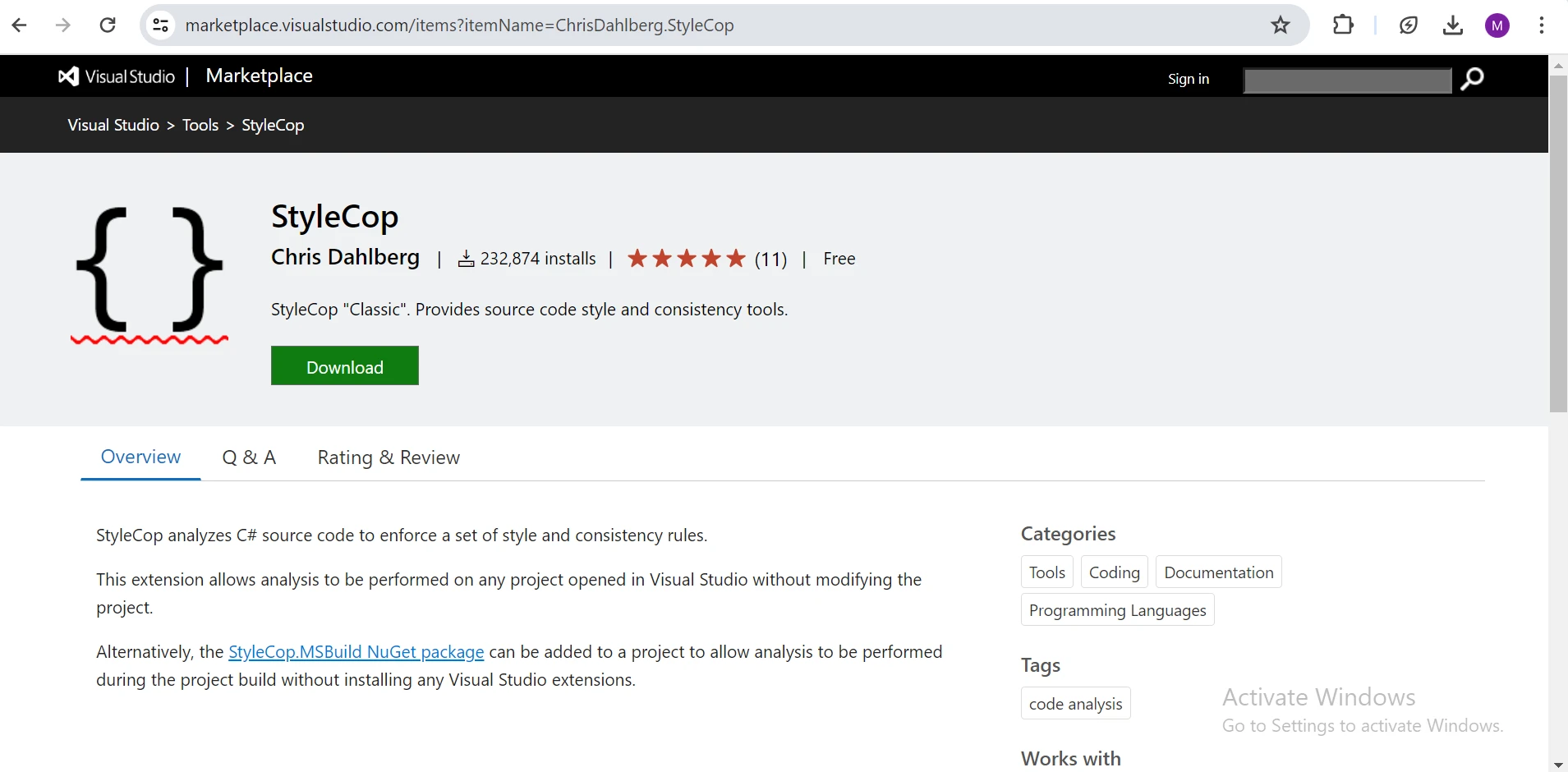Image resolution: width=1568 pixels, height=772 pixels.
Task: Click the 'Works with' heading
Action: pyautogui.click(x=1071, y=758)
